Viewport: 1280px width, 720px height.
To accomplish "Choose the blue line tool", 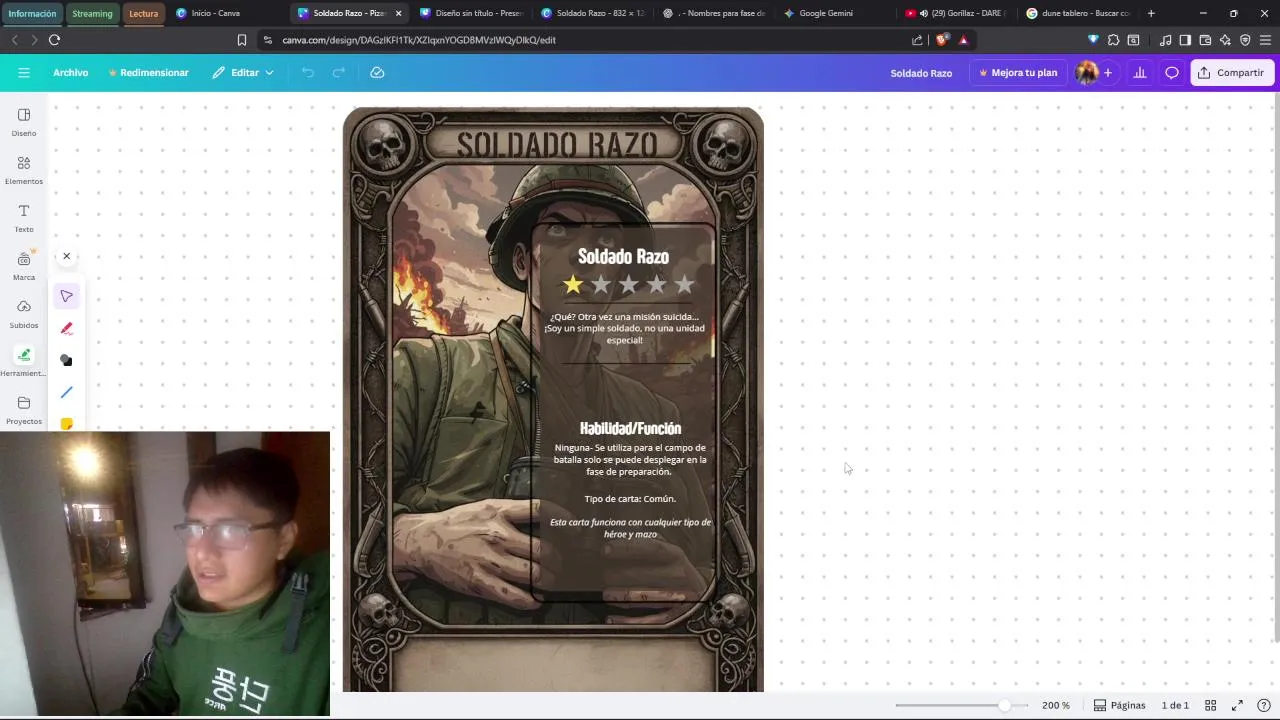I will (x=67, y=392).
